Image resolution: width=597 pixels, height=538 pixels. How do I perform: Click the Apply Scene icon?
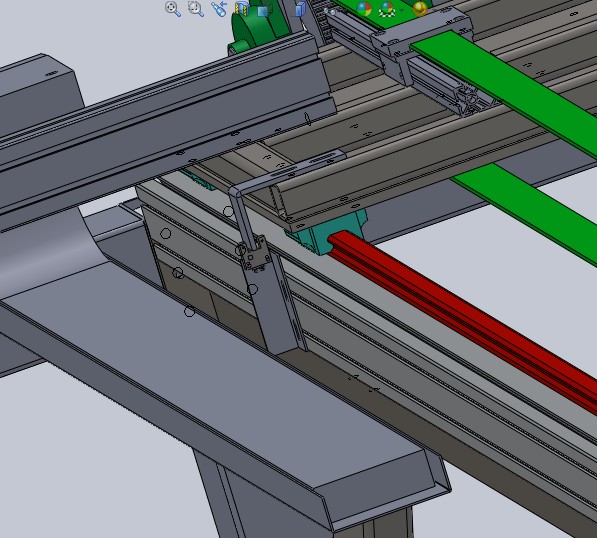[x=387, y=9]
